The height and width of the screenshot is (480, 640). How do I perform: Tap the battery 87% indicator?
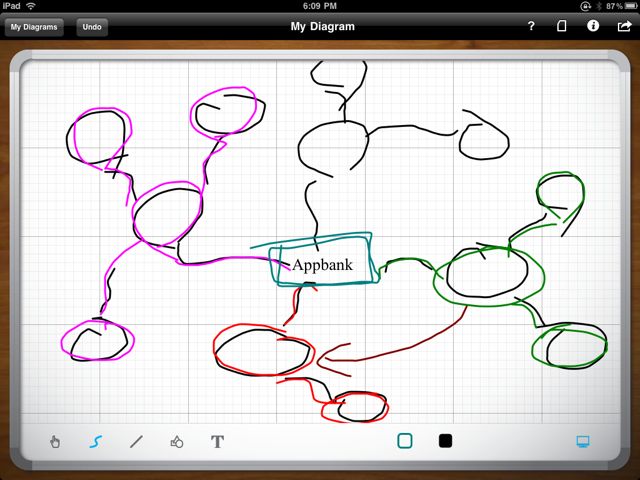[x=622, y=6]
